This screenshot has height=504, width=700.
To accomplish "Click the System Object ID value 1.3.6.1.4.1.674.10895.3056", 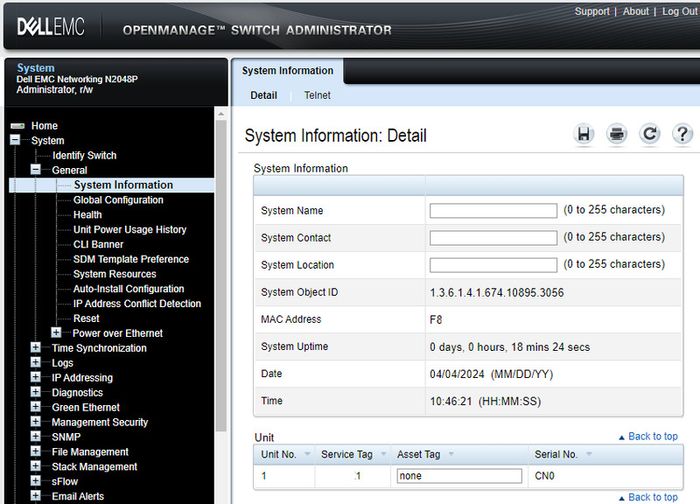I will click(496, 293).
